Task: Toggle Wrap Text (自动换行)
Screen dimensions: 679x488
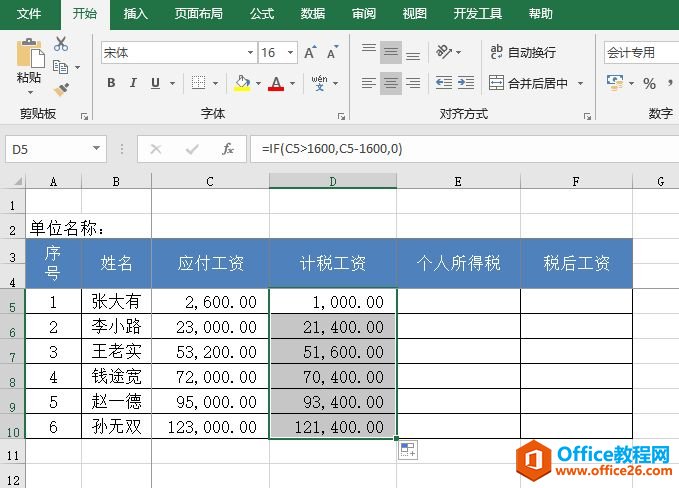Action: 522,52
